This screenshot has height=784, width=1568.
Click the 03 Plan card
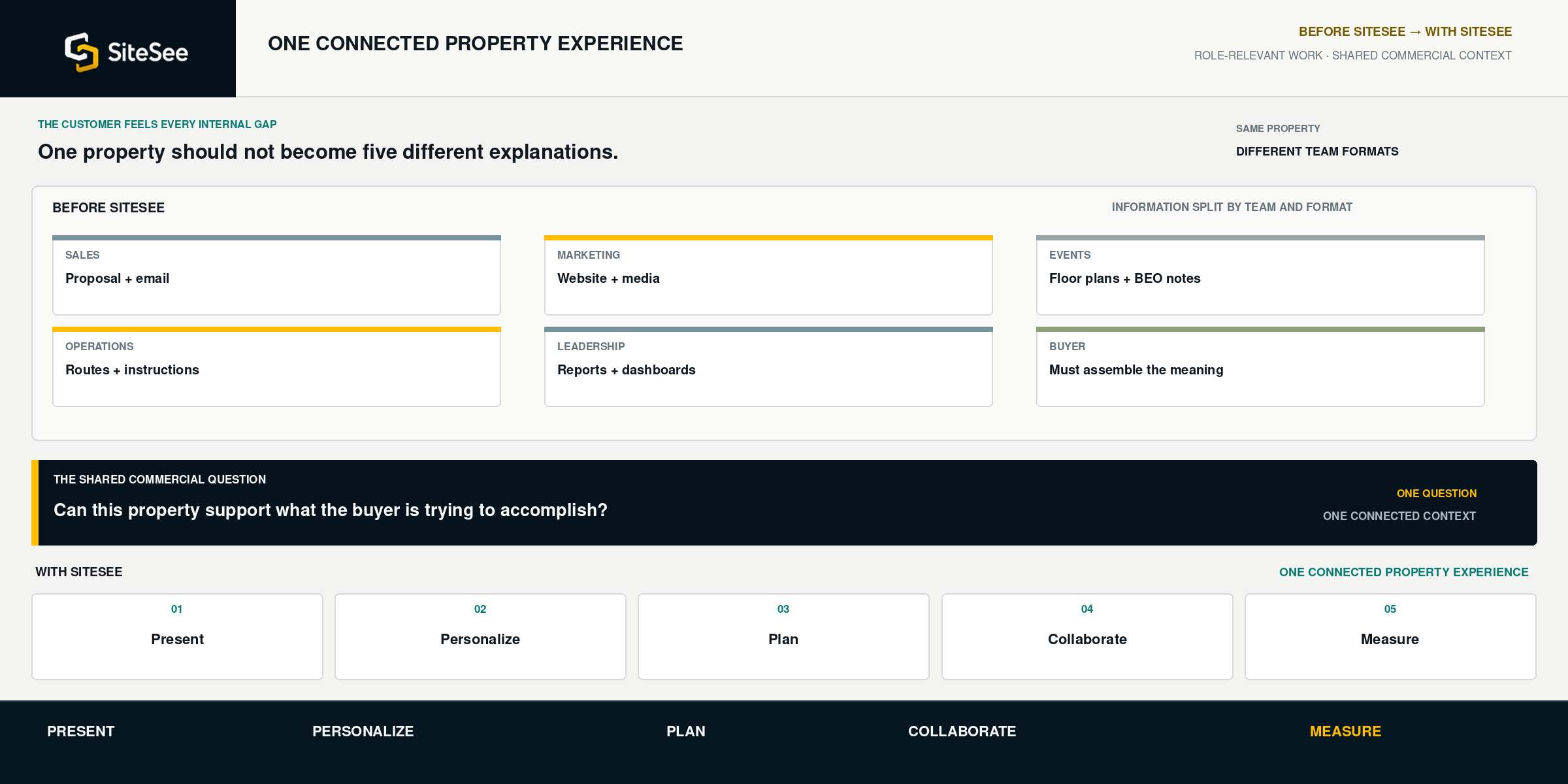click(783, 636)
